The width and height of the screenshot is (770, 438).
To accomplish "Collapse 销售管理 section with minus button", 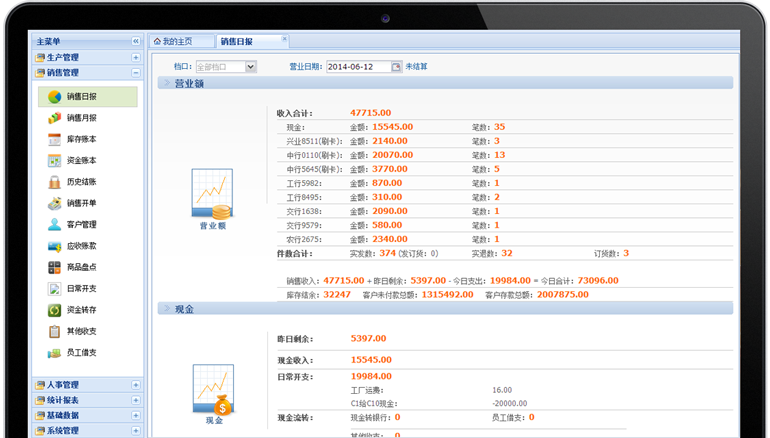I will (x=136, y=73).
